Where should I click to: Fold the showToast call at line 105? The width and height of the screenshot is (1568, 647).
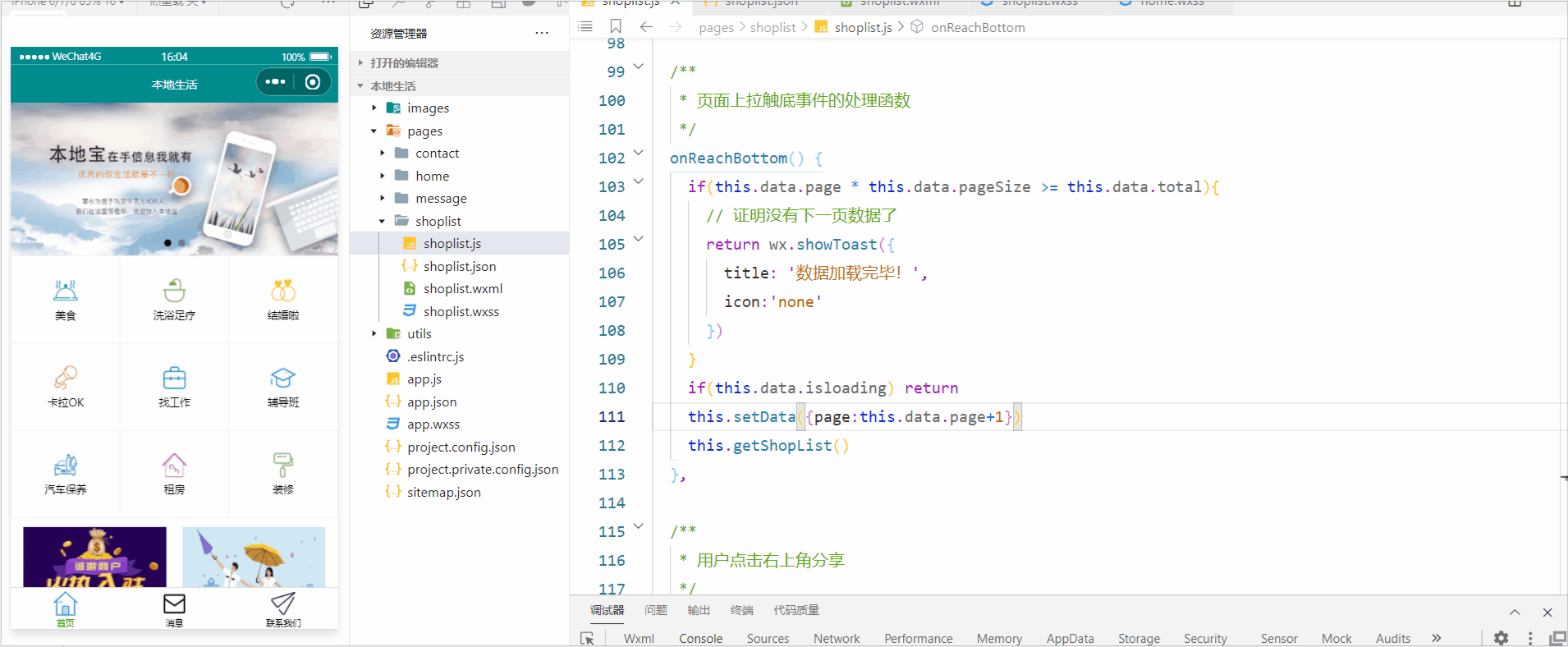pyautogui.click(x=639, y=239)
